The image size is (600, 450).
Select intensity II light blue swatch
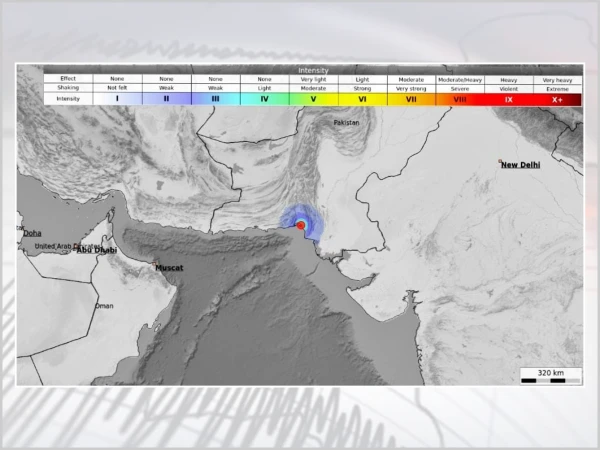166,99
